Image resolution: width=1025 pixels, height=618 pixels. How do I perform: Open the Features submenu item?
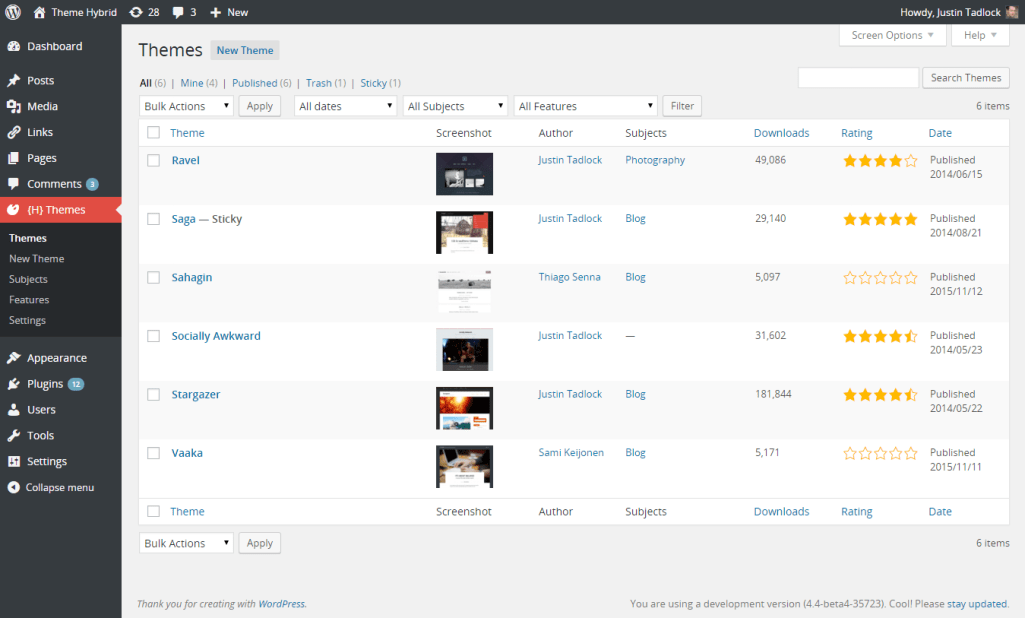(29, 300)
